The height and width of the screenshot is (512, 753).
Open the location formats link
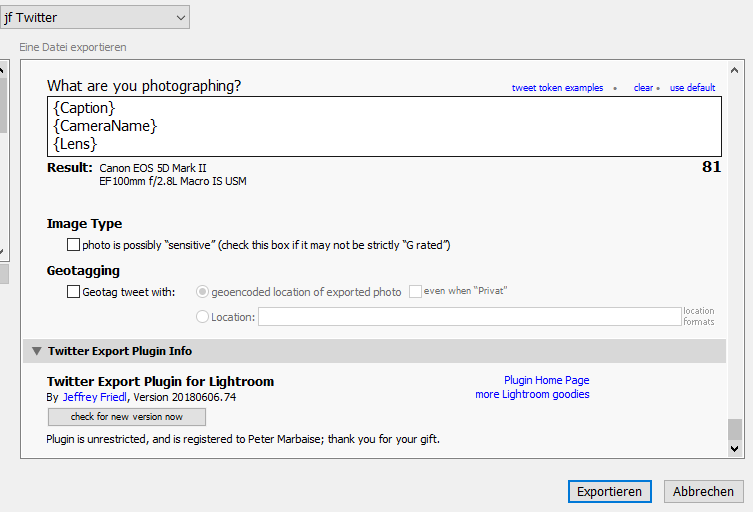[699, 317]
